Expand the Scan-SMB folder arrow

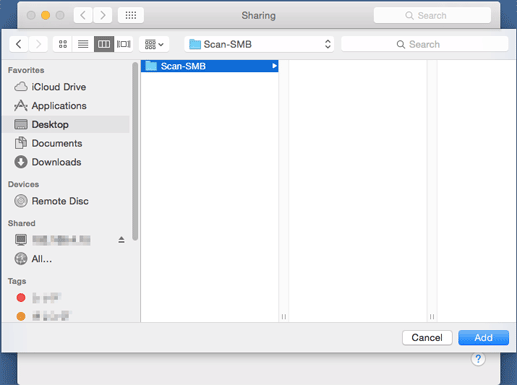(x=274, y=66)
